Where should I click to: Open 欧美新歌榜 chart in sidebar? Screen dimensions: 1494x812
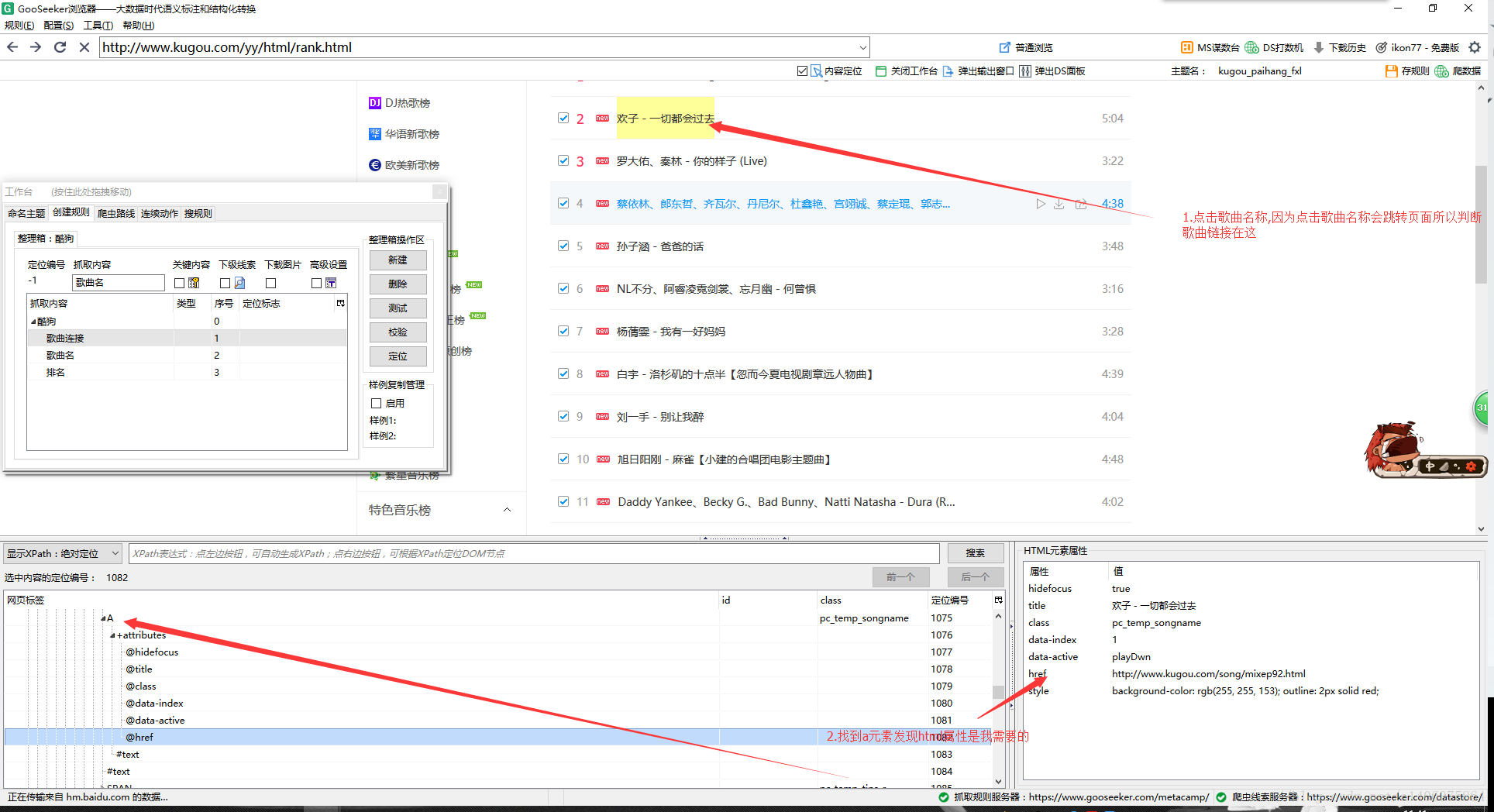[404, 165]
